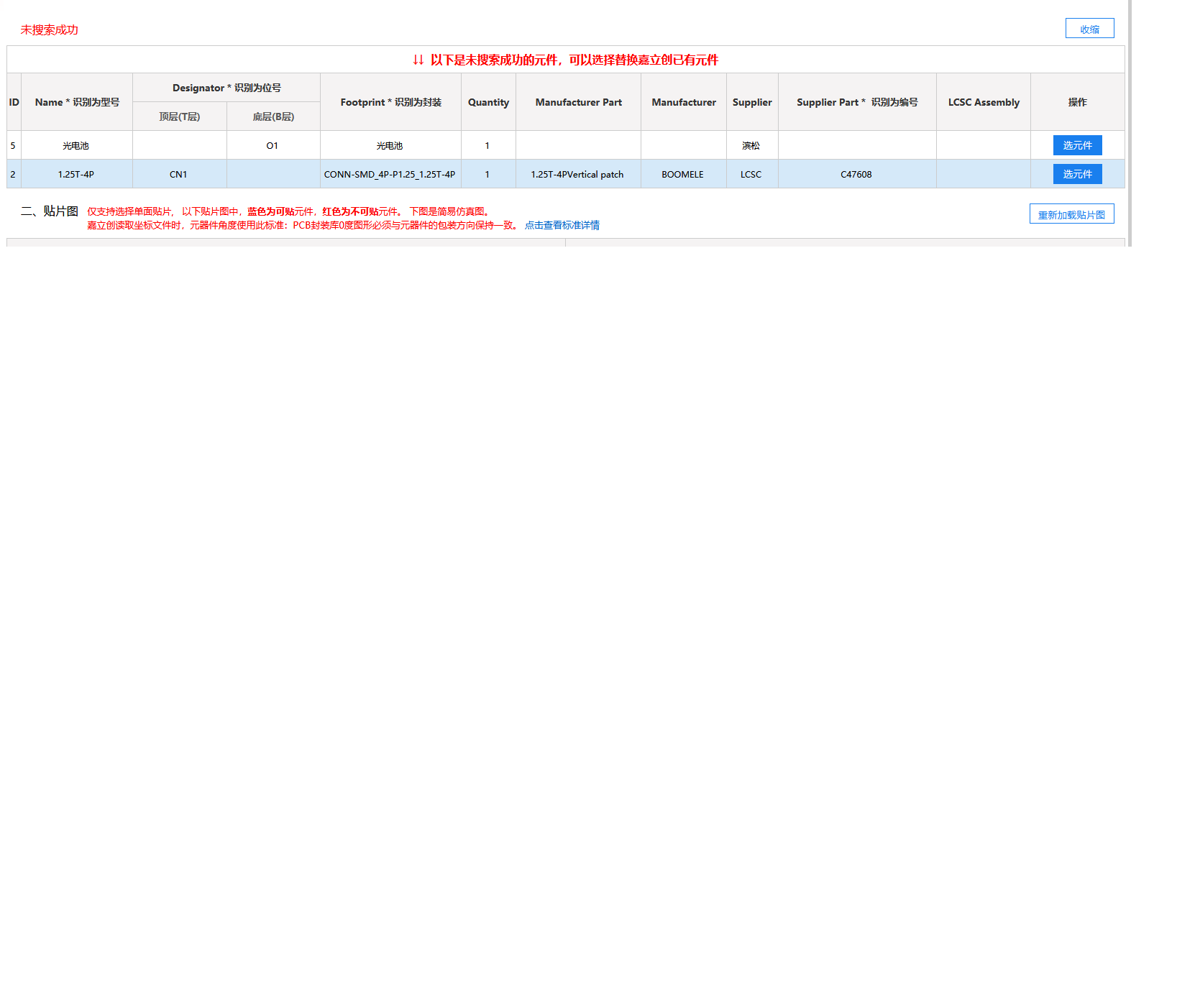1195x1008 pixels.
Task: Click the BOOMELE manufacturer cell
Action: tap(682, 174)
